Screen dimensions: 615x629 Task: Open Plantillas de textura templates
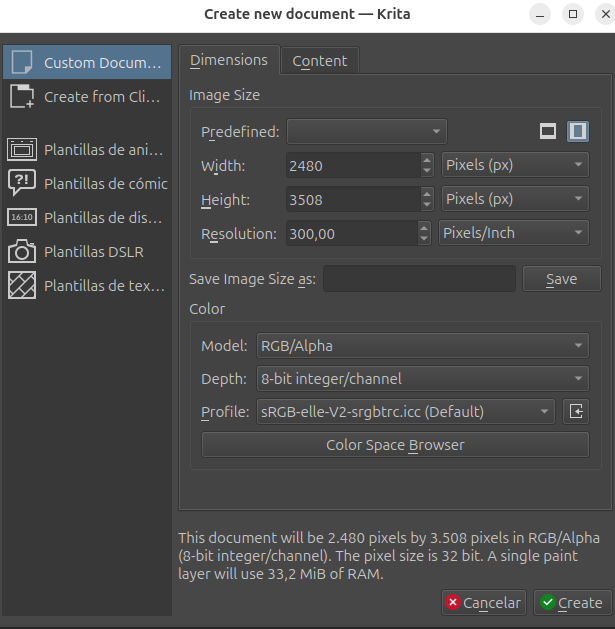(87, 286)
